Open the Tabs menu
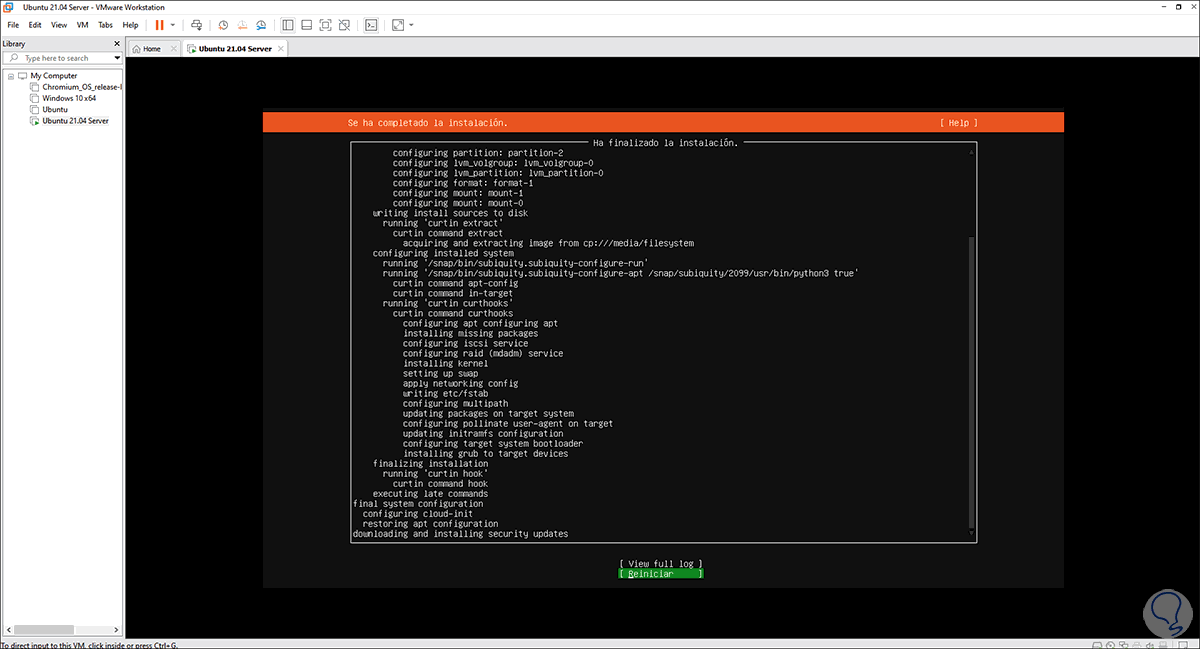This screenshot has width=1200, height=649. [106, 24]
